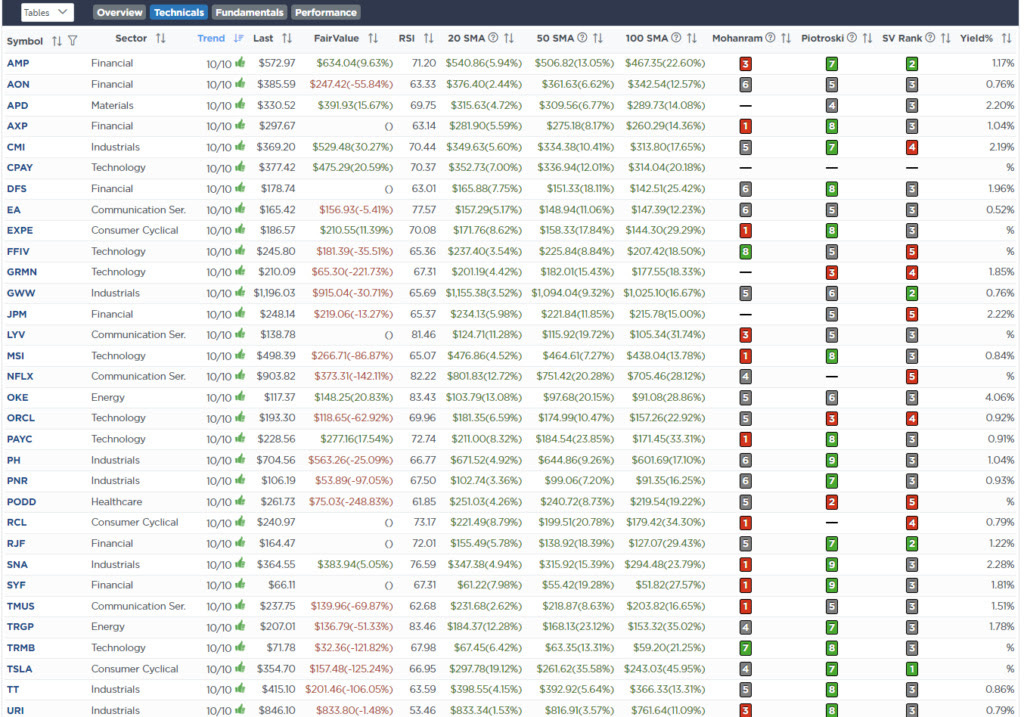Sort by Yield% column arrows
The width and height of the screenshot is (1024, 717).
coord(1006,39)
